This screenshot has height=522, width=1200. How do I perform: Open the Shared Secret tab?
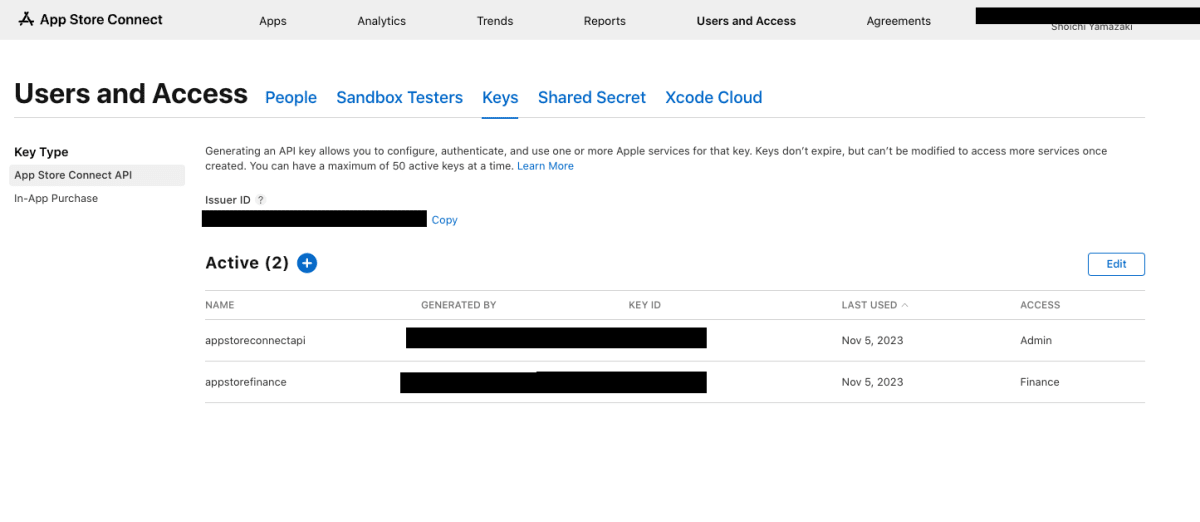coord(592,97)
